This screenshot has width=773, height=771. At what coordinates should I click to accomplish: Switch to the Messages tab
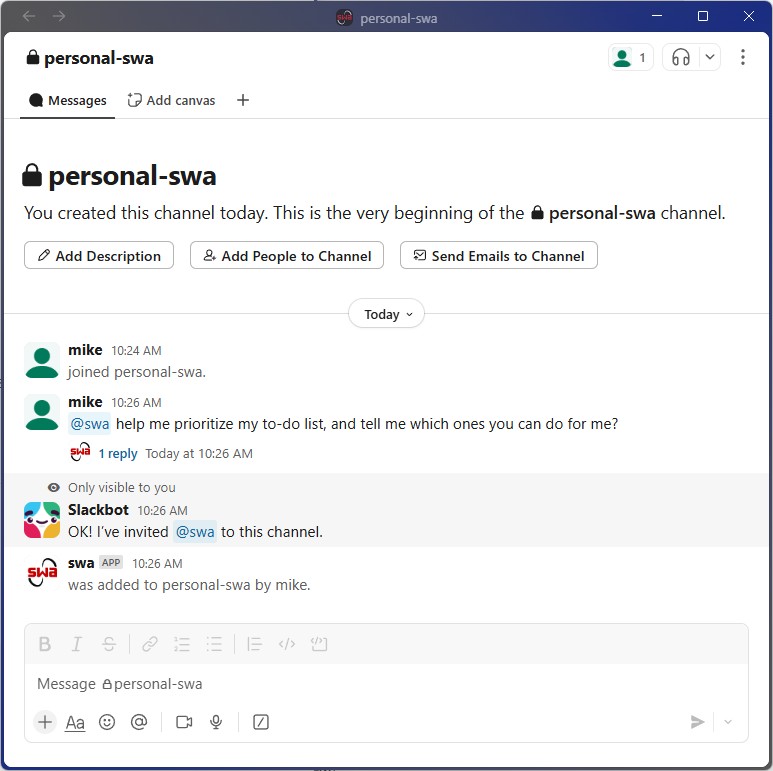(x=68, y=101)
